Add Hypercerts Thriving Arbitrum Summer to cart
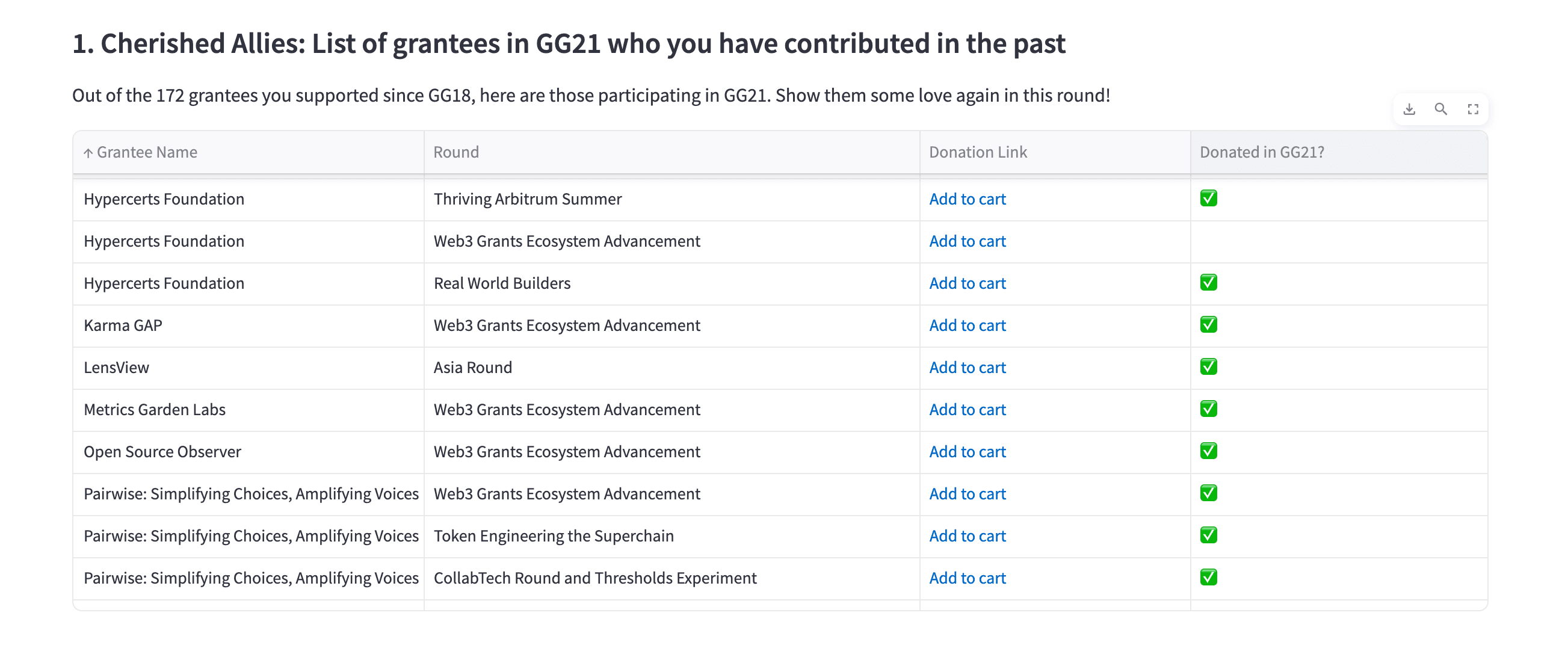This screenshot has height=651, width=1568. (968, 199)
